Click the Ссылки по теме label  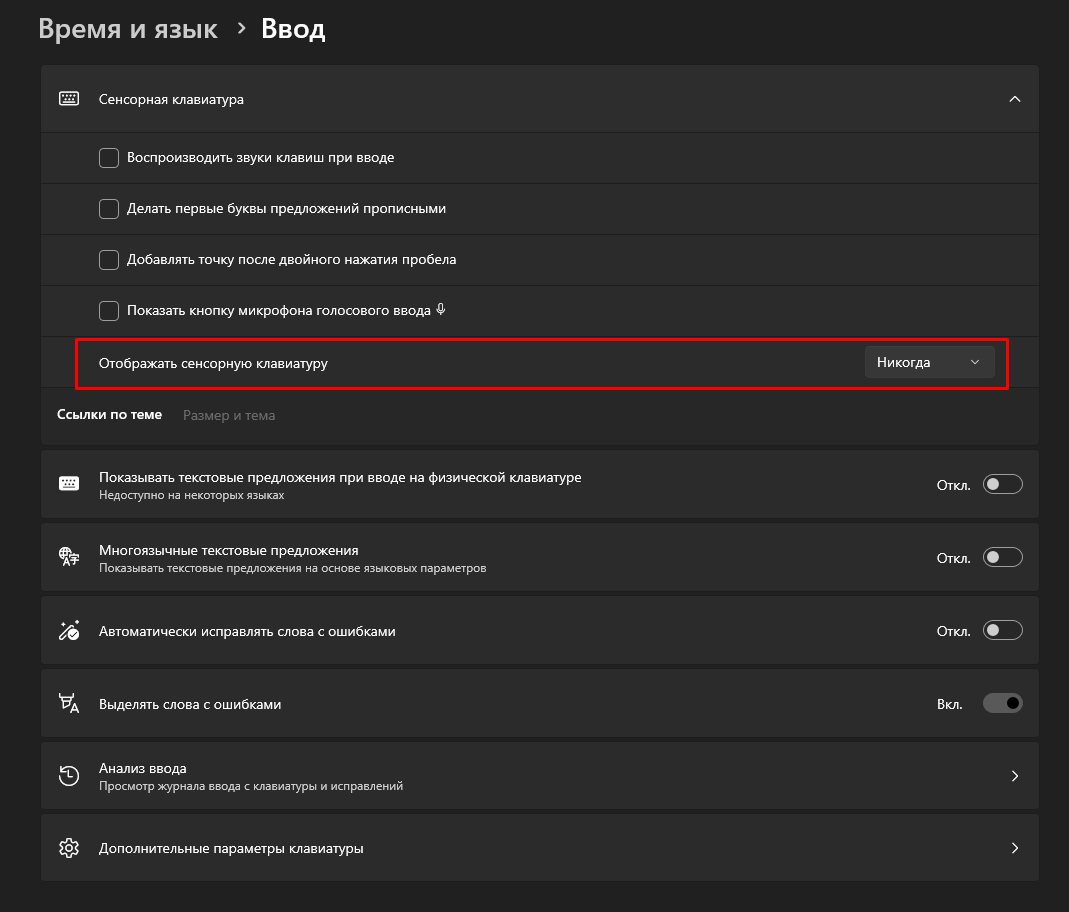(109, 414)
